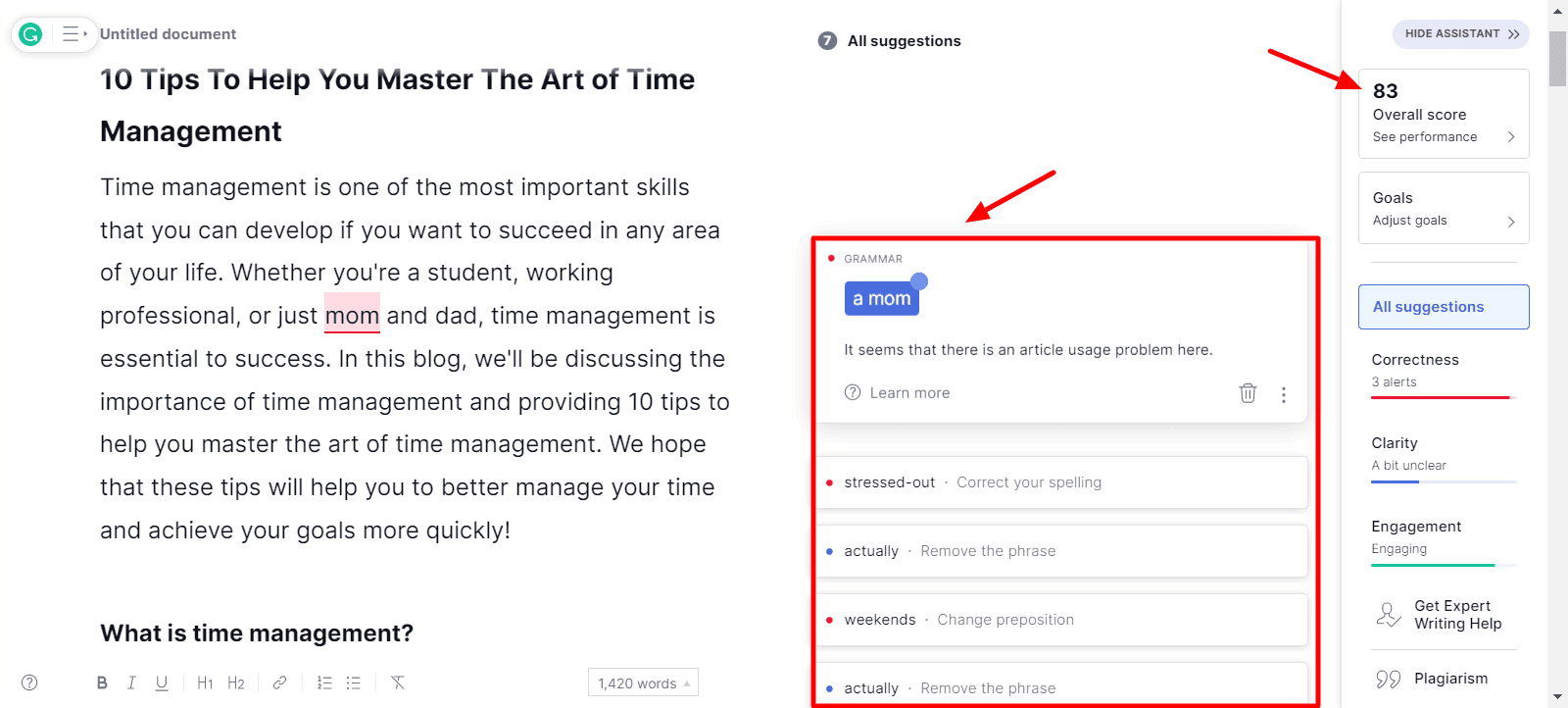Click the Grammarly logo icon
This screenshot has width=1568, height=708.
click(x=31, y=34)
